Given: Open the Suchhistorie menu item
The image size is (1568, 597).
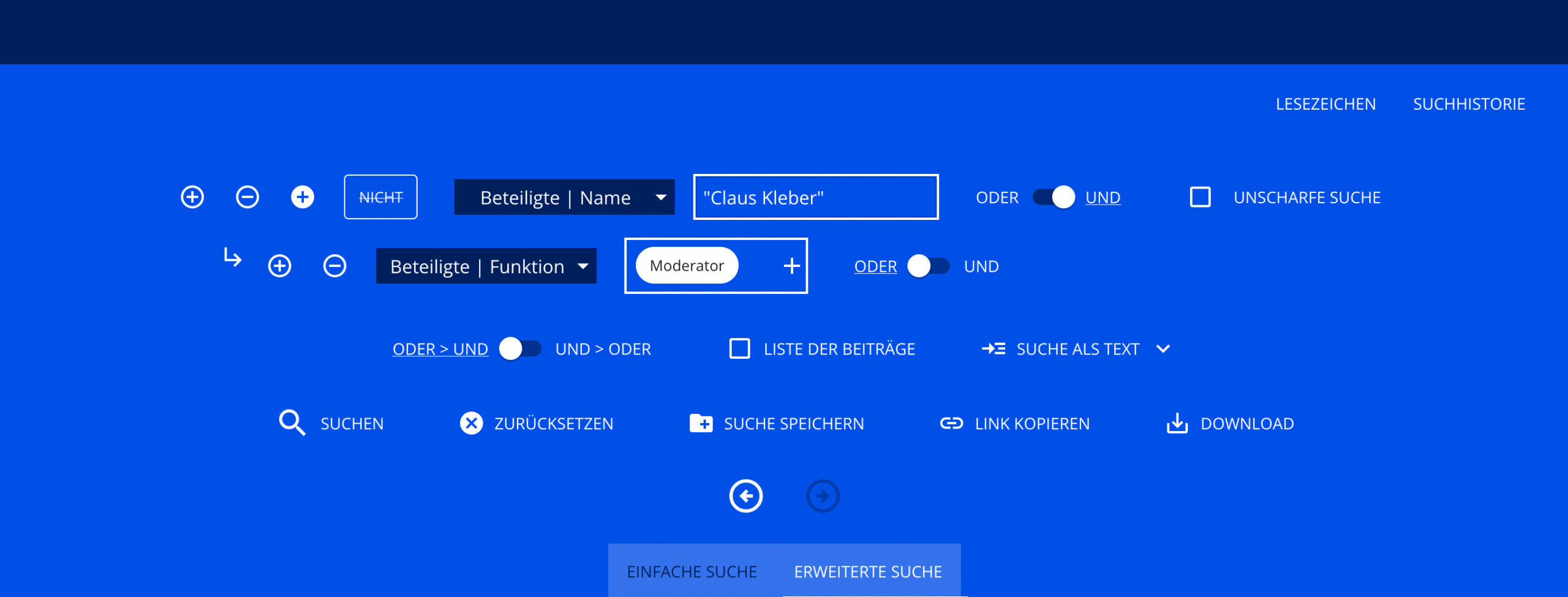Looking at the screenshot, I should tap(1469, 104).
